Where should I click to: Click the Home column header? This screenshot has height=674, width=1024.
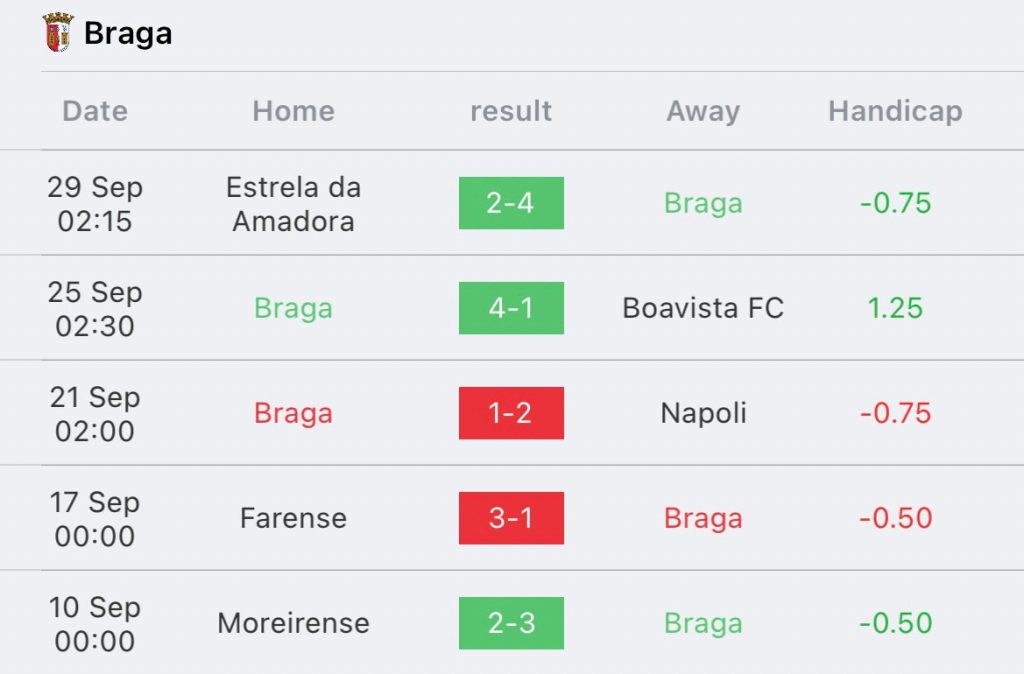294,111
